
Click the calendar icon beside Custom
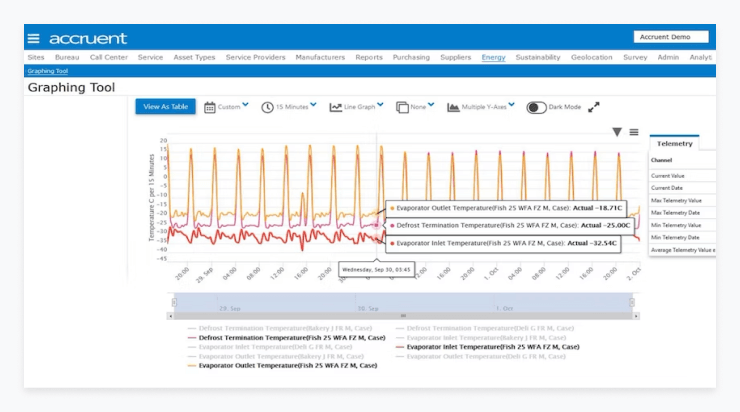click(x=210, y=108)
